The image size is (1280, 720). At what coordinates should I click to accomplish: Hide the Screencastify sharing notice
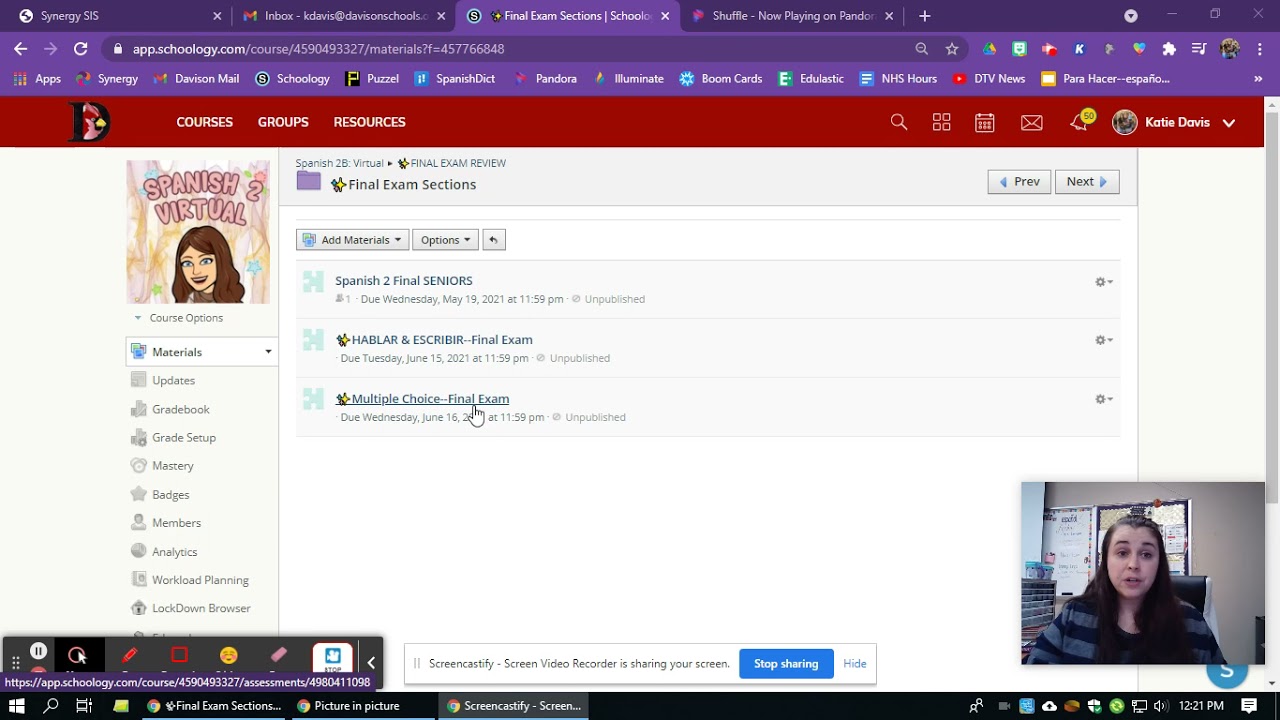855,664
